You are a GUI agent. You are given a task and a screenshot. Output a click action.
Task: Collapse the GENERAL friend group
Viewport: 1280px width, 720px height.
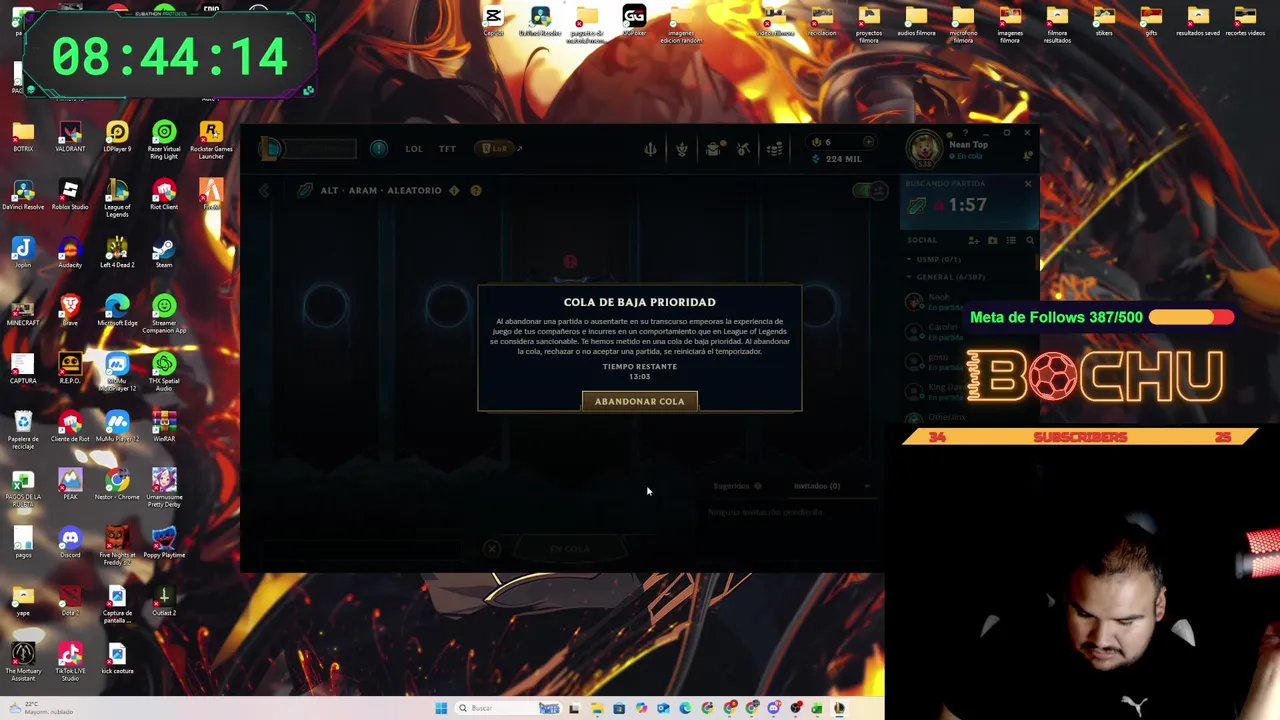[x=946, y=277]
